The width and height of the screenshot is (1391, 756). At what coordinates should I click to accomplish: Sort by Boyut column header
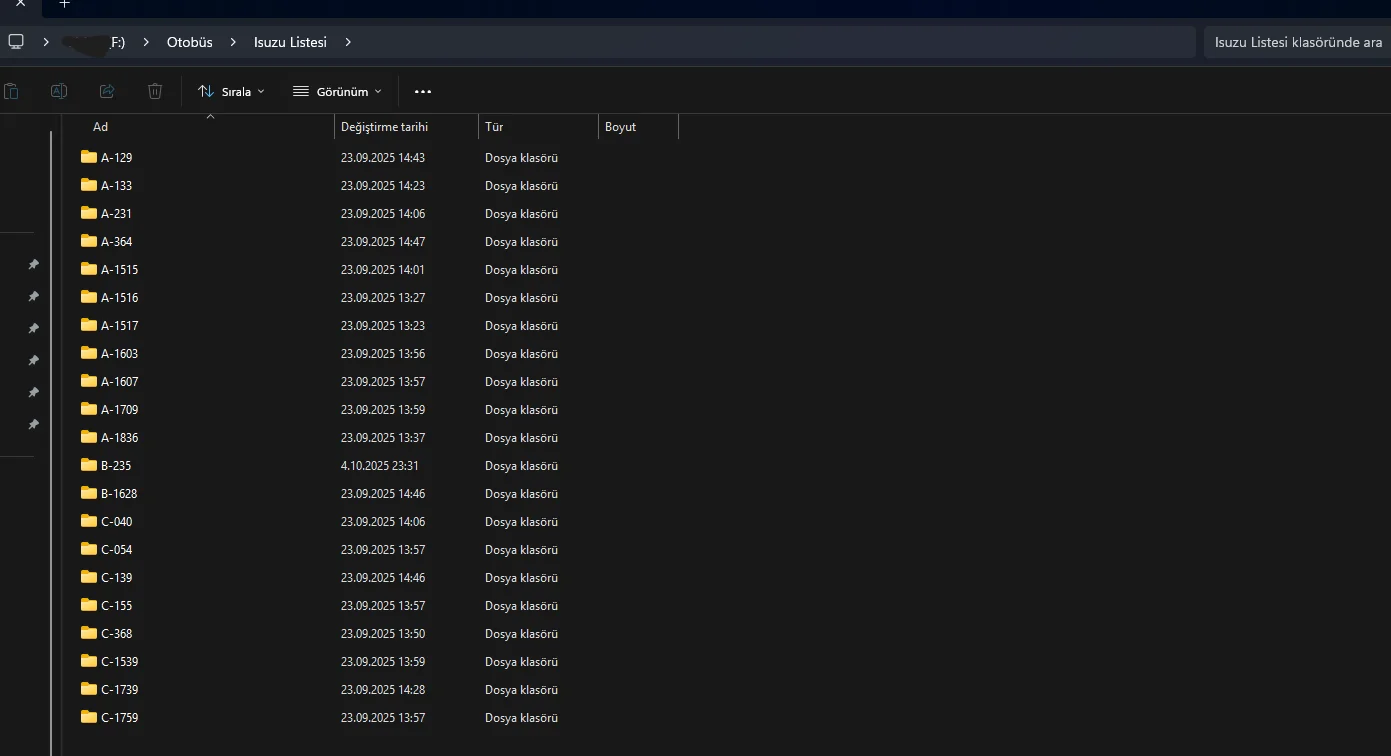(620, 127)
